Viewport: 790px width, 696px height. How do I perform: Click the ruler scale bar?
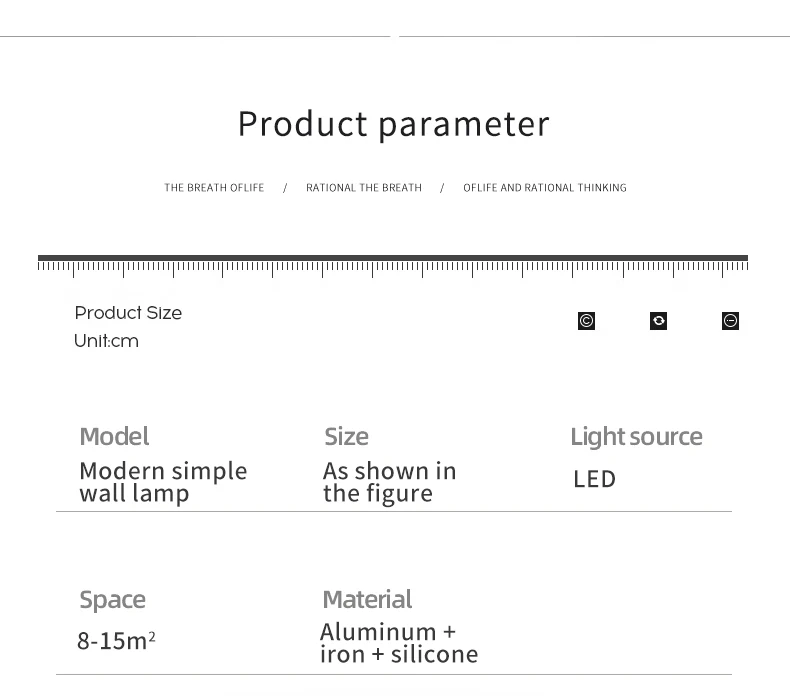393,266
